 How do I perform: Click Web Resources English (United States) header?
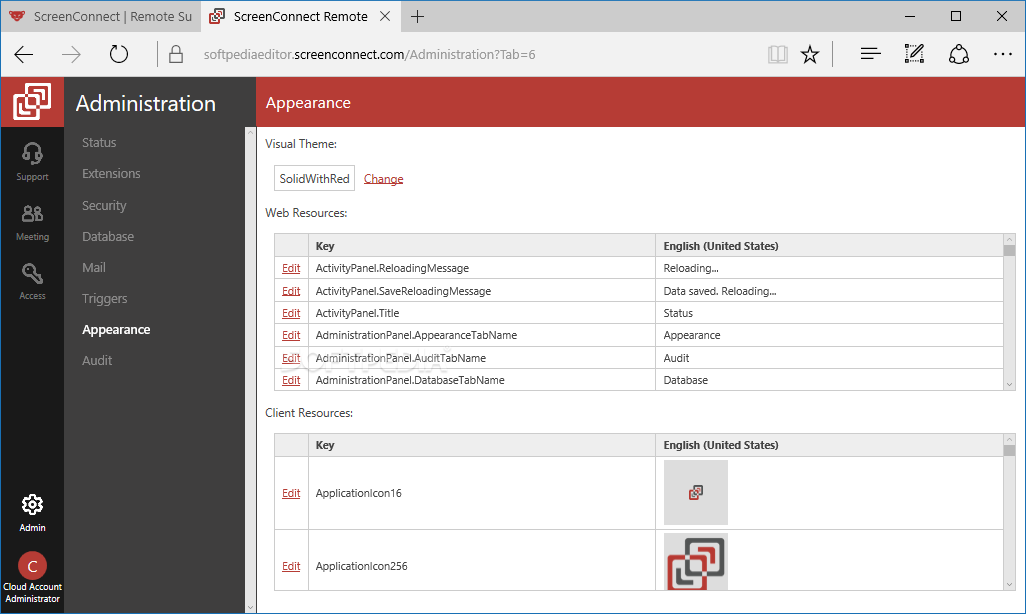[829, 246]
